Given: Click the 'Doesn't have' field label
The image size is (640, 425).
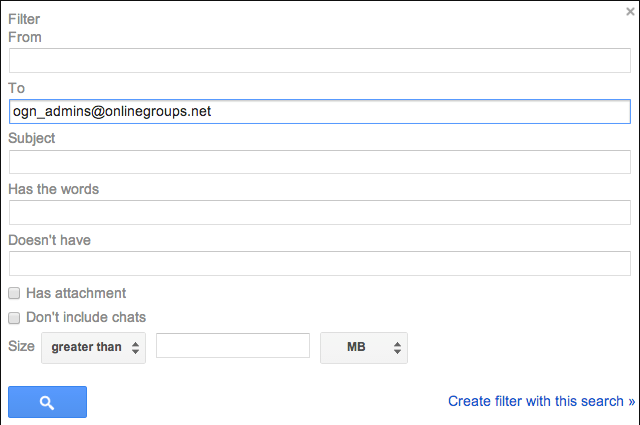Looking at the screenshot, I should click(50, 240).
